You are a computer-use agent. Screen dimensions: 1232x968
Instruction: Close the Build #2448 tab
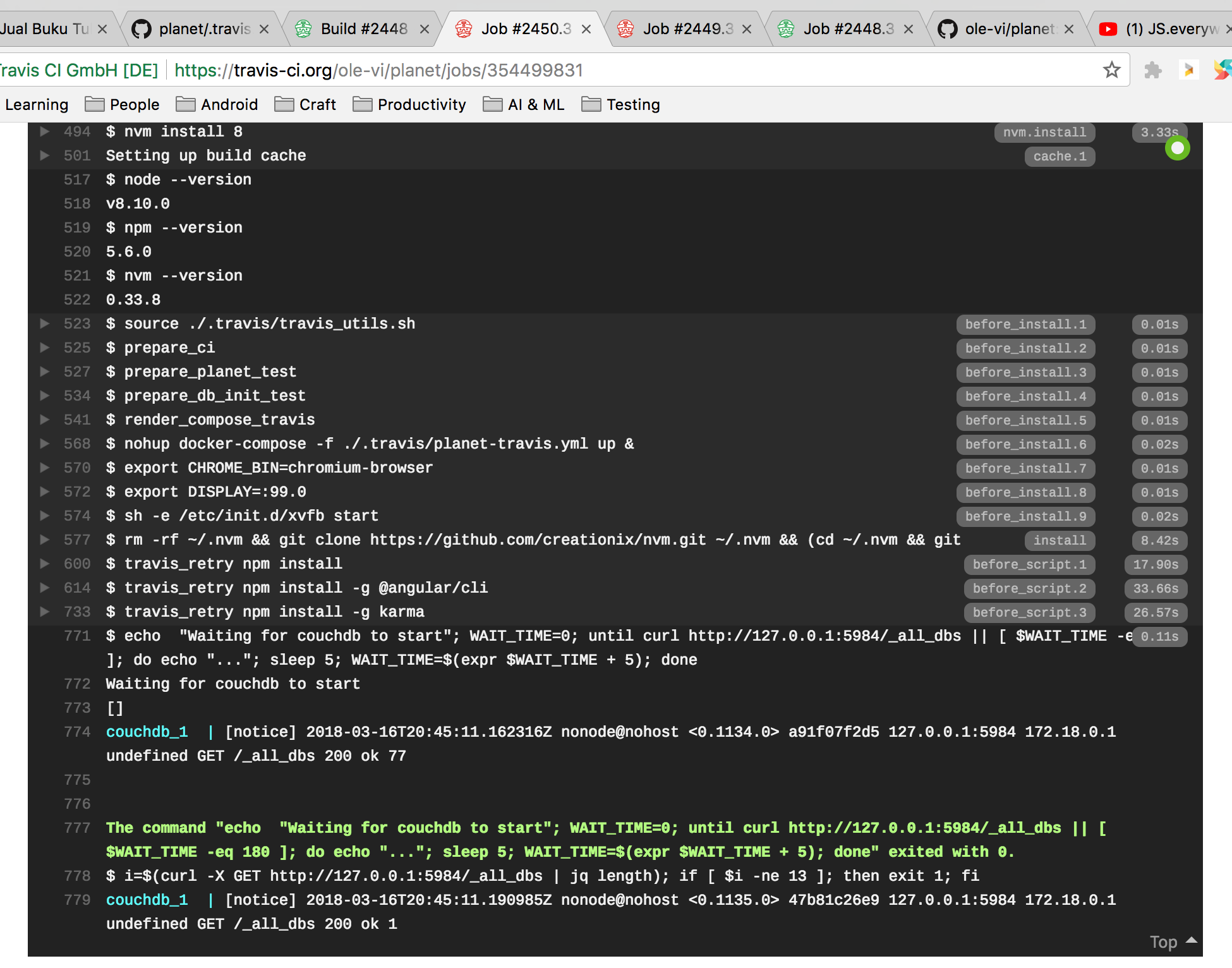[425, 29]
